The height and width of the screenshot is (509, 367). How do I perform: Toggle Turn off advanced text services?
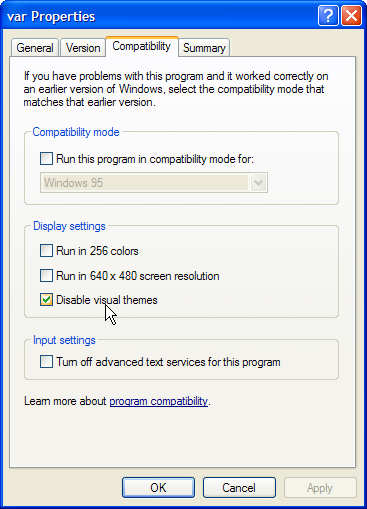[x=46, y=362]
